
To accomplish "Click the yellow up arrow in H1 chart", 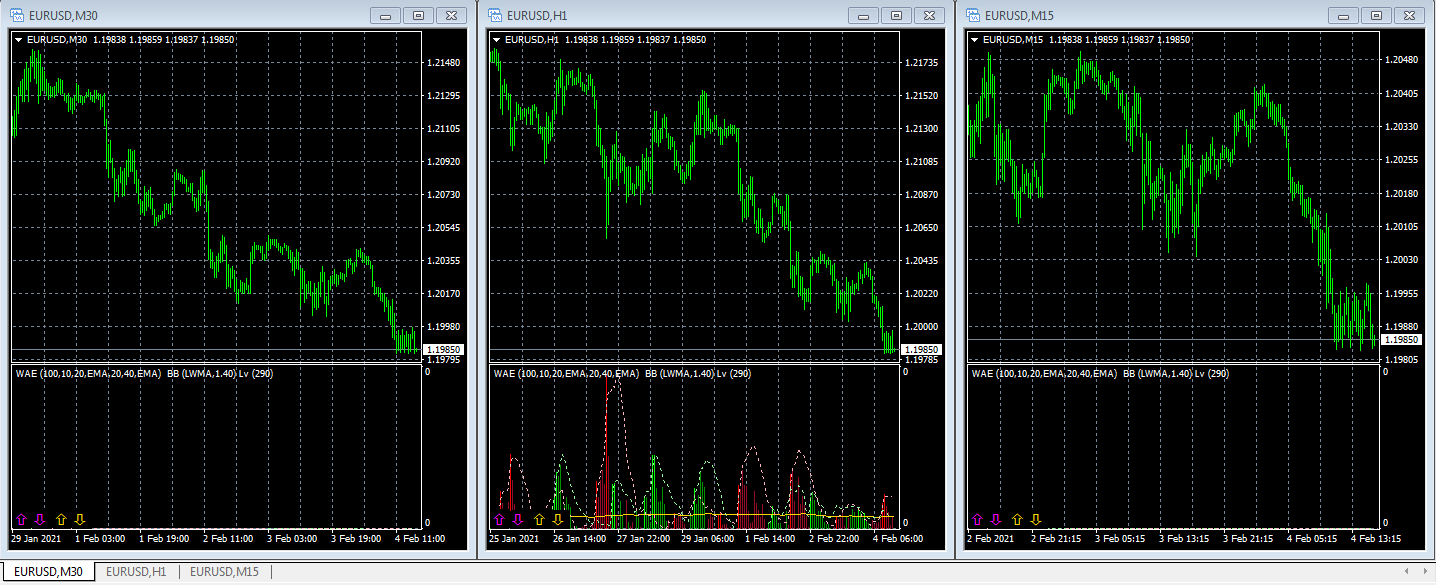I will 539,520.
